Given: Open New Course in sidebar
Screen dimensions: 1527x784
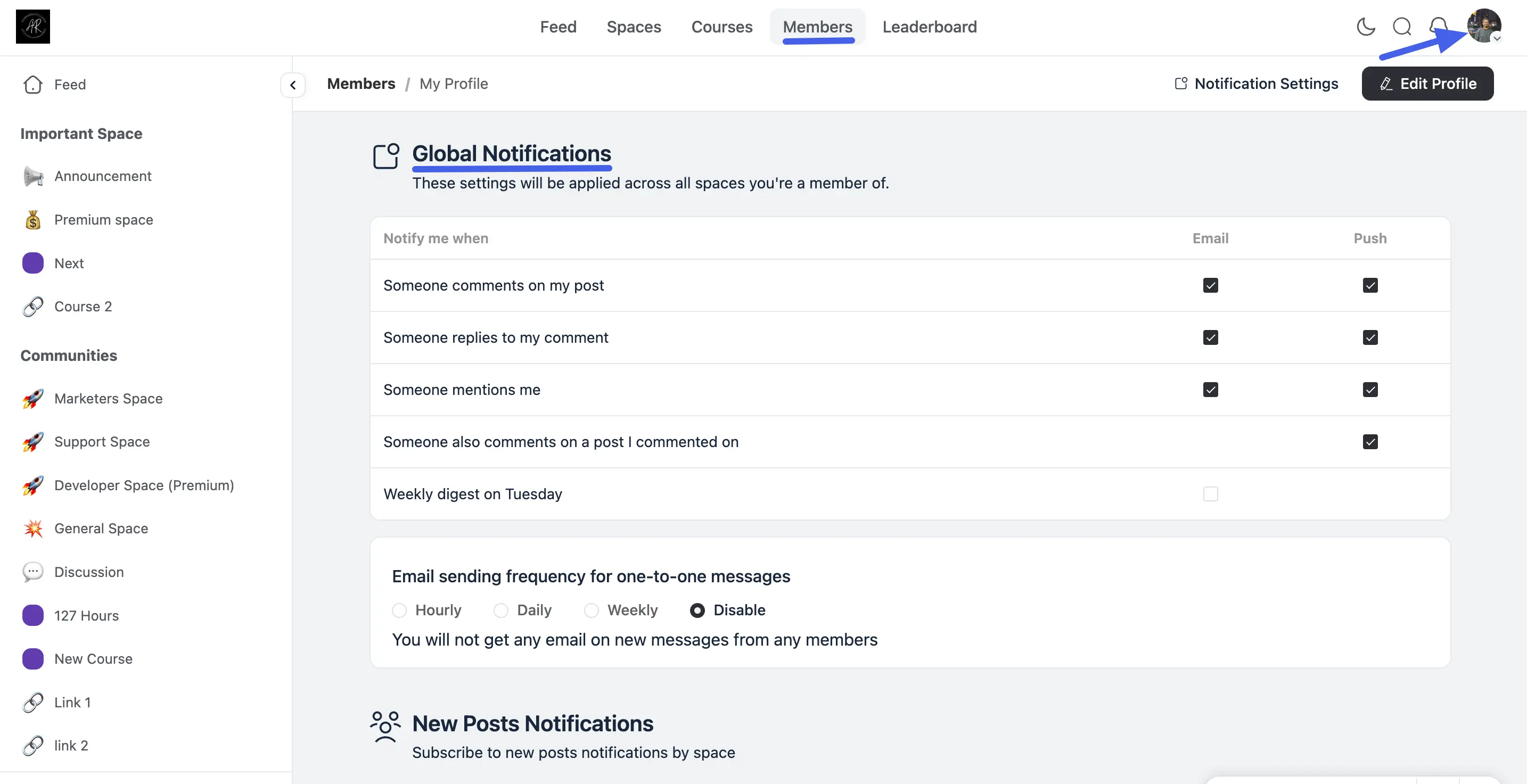Looking at the screenshot, I should (93, 658).
